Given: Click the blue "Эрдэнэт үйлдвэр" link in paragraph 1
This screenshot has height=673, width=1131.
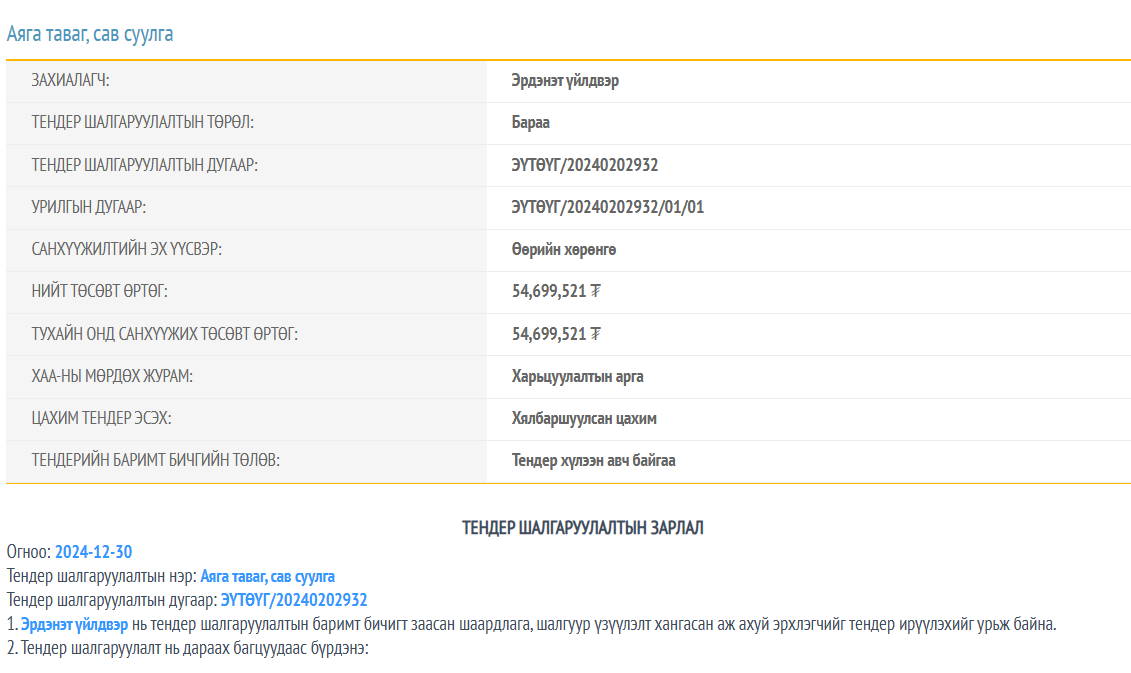Looking at the screenshot, I should click(74, 624).
